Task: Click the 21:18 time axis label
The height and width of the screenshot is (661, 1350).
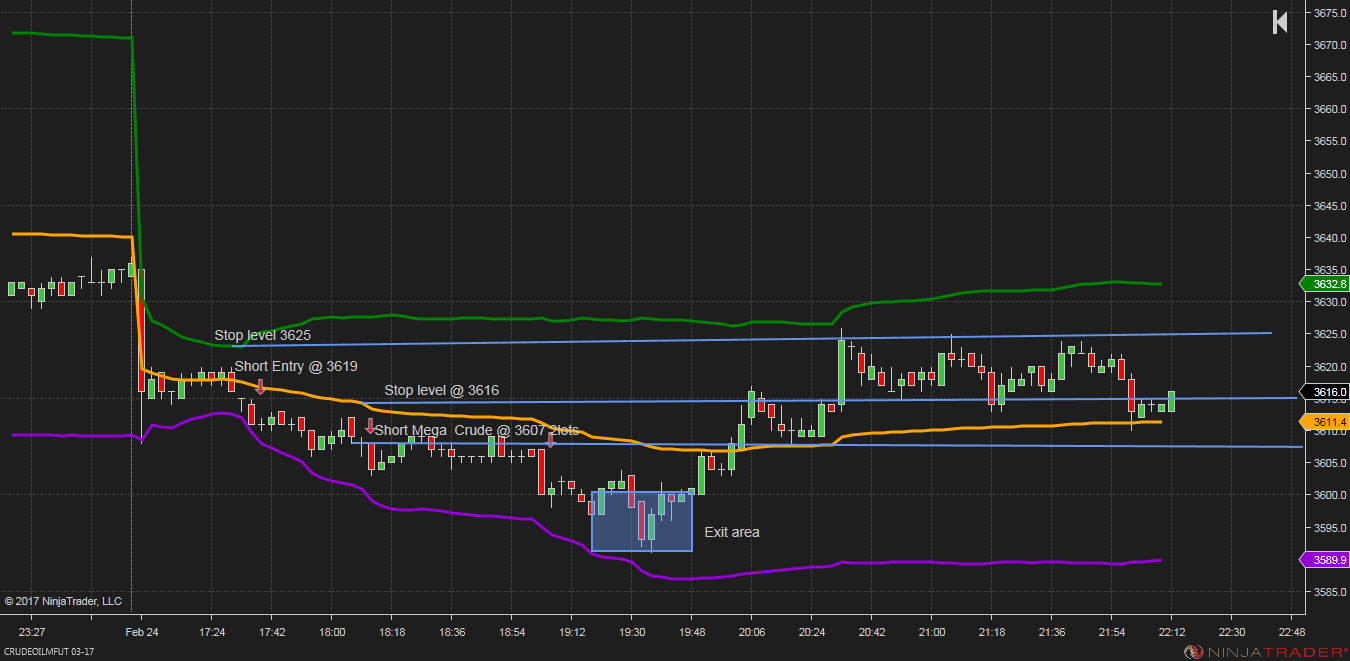Action: point(992,632)
